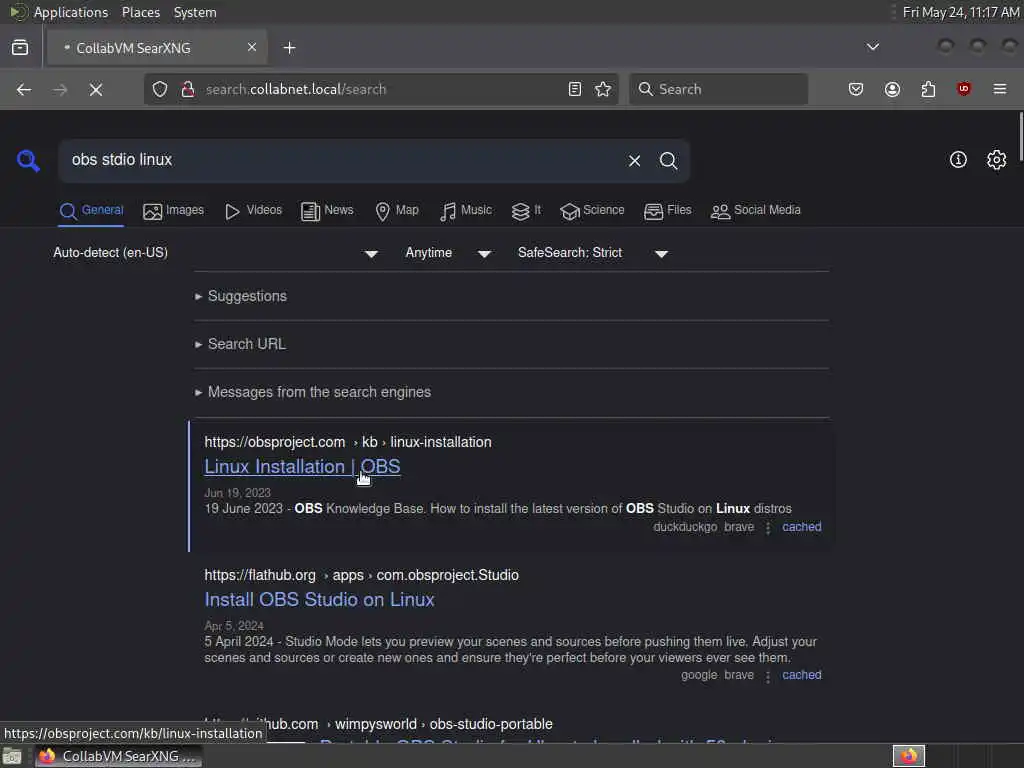
Task: Close the CollabVM SearXNG tab
Action: click(252, 47)
